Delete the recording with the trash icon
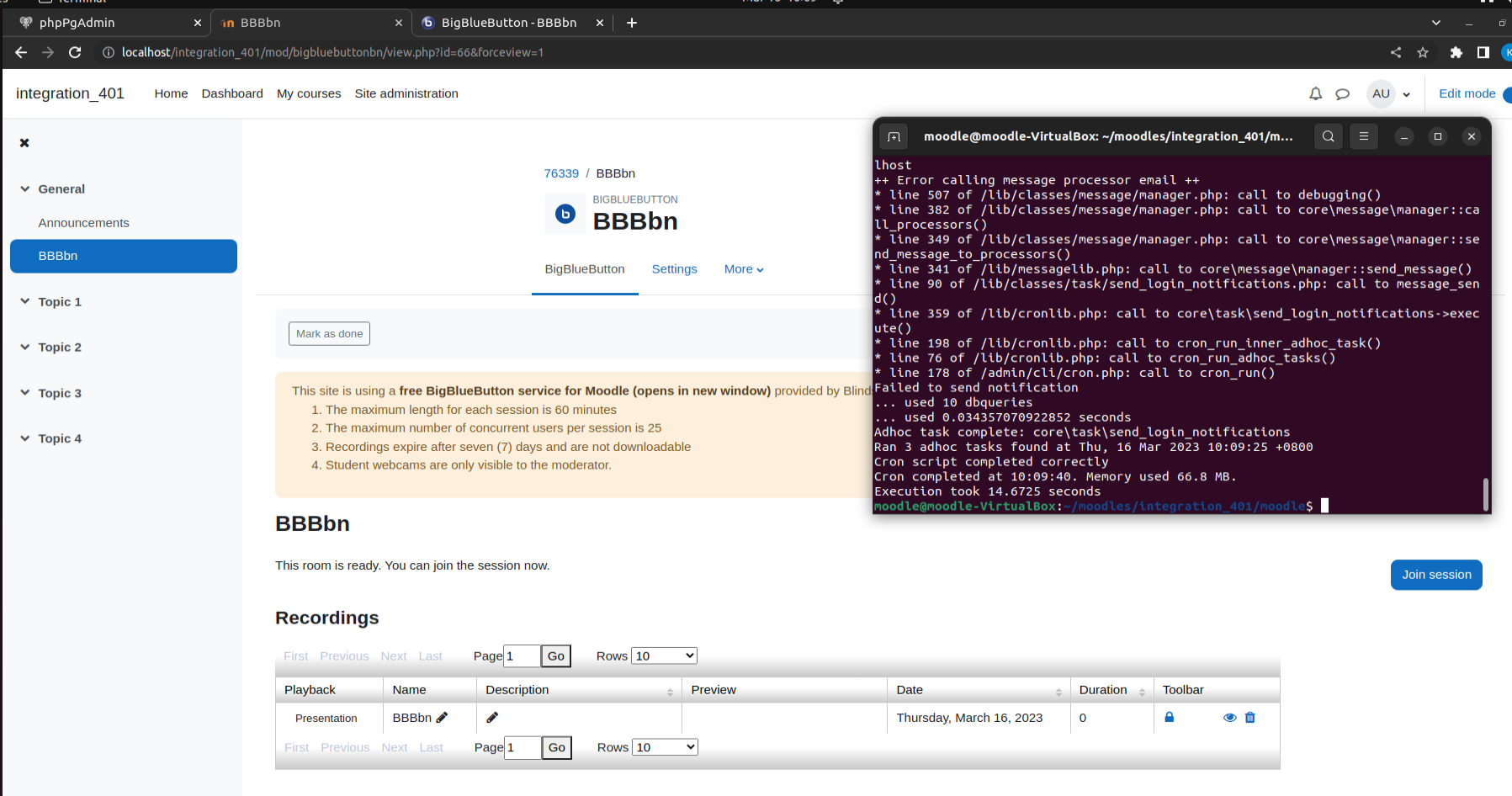This screenshot has width=1512, height=796. pos(1250,718)
